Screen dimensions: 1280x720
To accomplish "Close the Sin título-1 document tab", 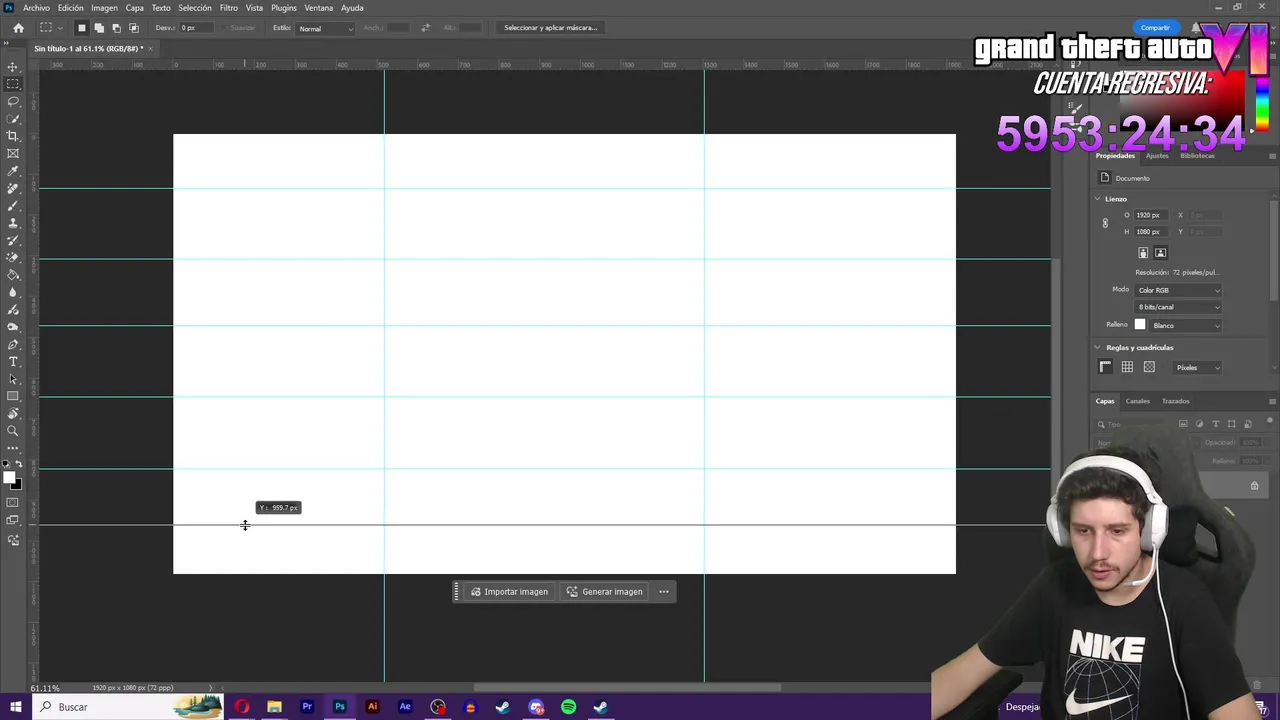I will coord(151,48).
